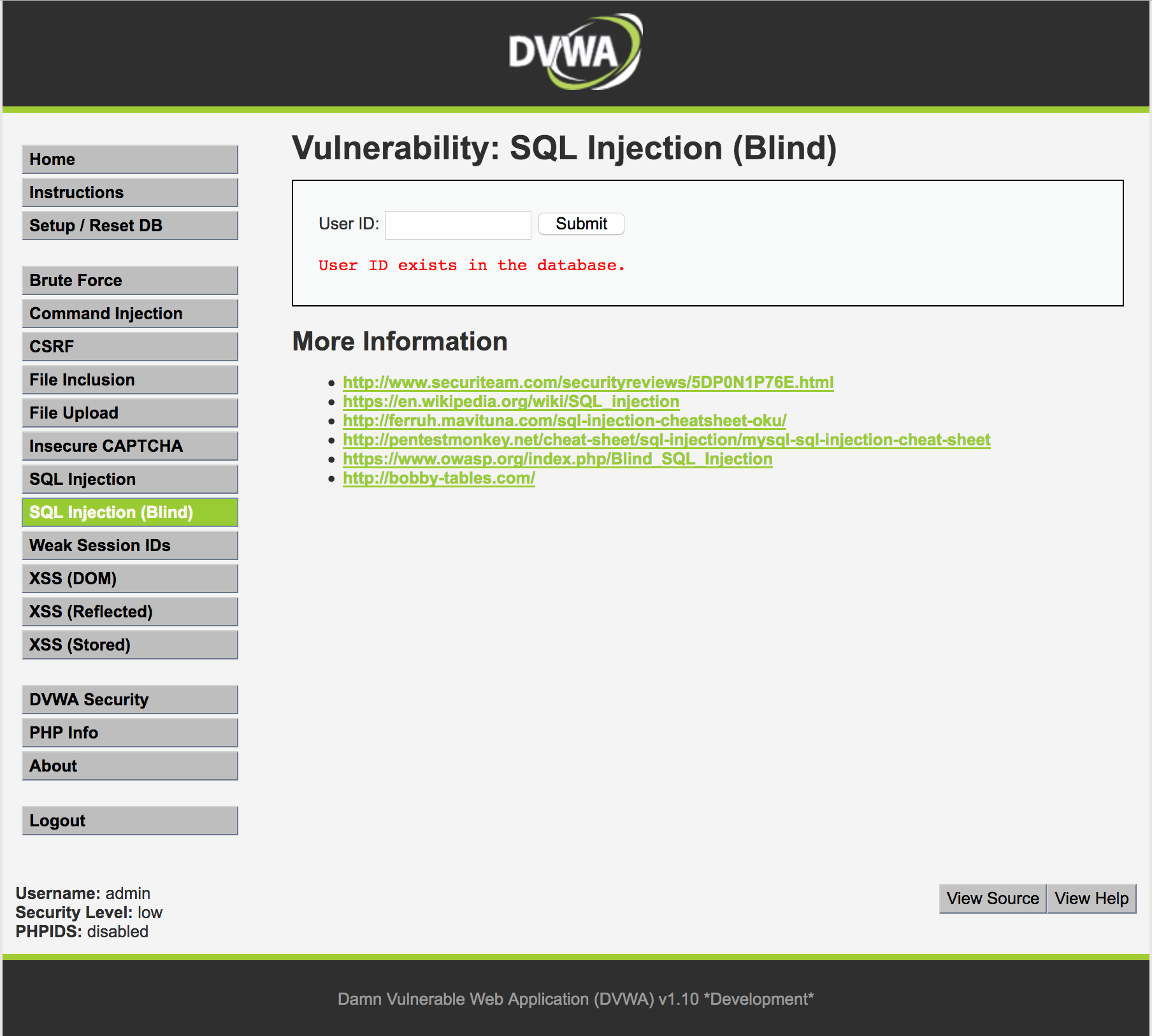Navigate to XSS (Stored)
1152x1036 pixels.
coord(130,645)
